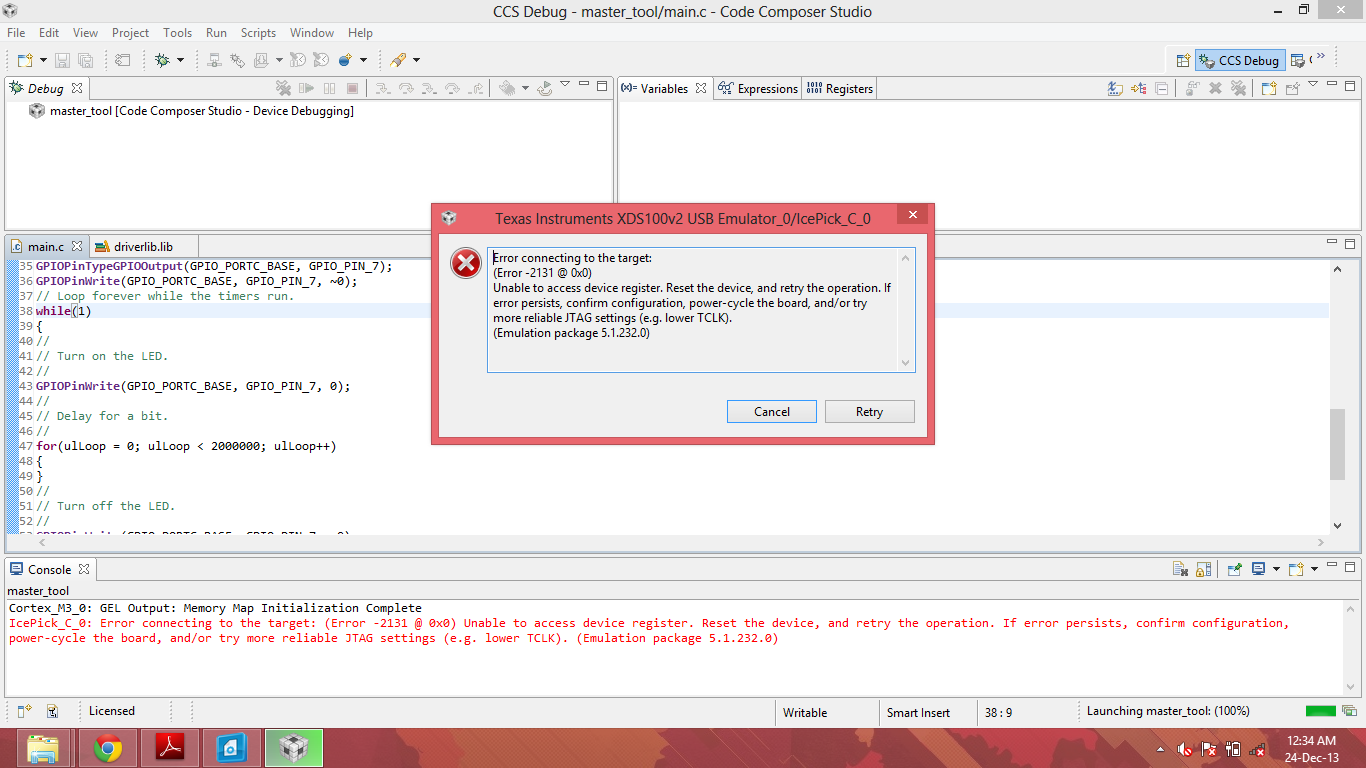Click the Retry button in the error dialog

(869, 412)
